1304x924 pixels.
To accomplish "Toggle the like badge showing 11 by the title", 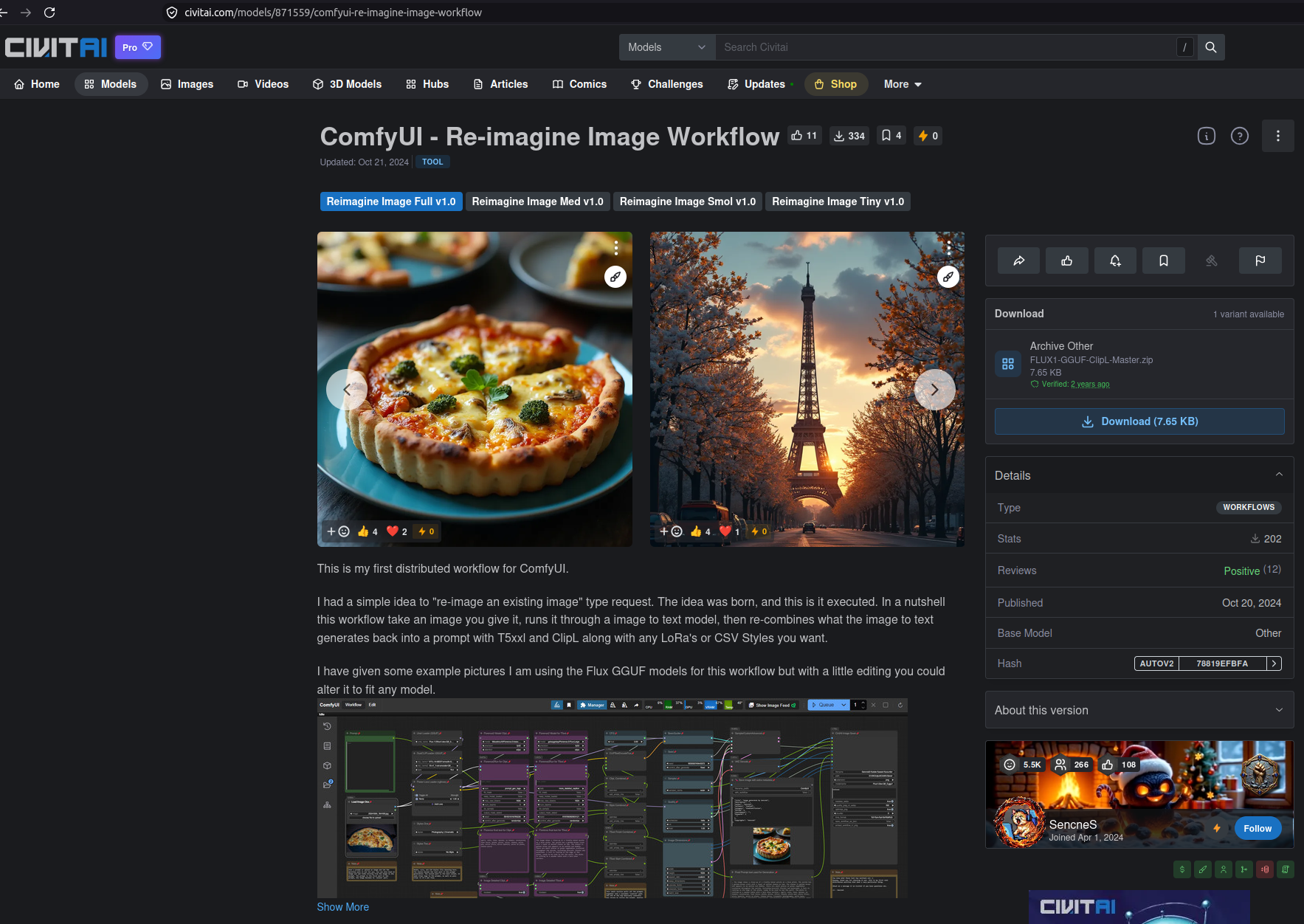I will 804,136.
